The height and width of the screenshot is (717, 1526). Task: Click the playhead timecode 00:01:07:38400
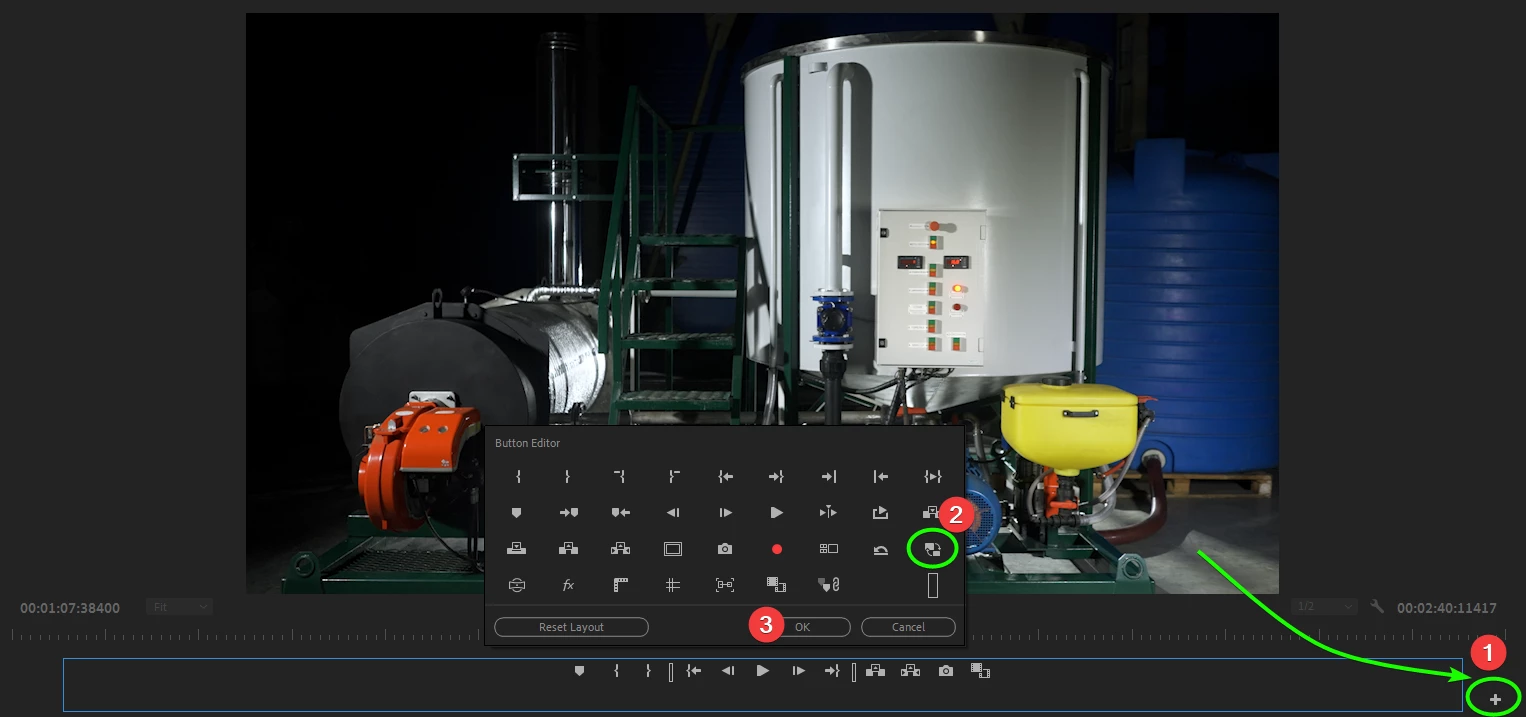(70, 608)
